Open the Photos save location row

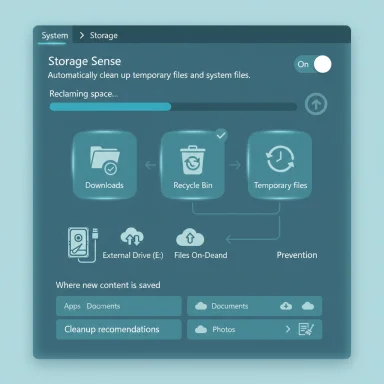(254, 329)
